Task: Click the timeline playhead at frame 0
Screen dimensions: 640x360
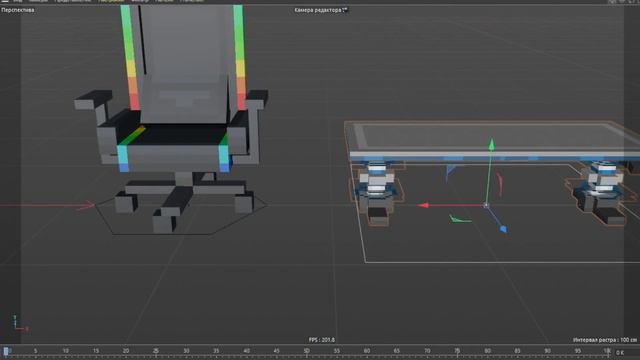Action: [6, 351]
